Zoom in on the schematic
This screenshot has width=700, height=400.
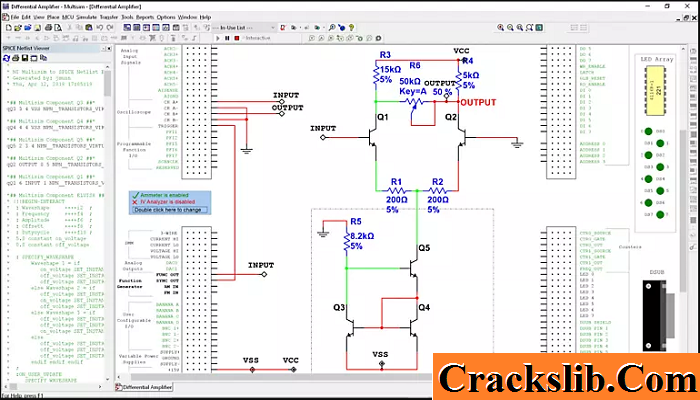coord(500,28)
